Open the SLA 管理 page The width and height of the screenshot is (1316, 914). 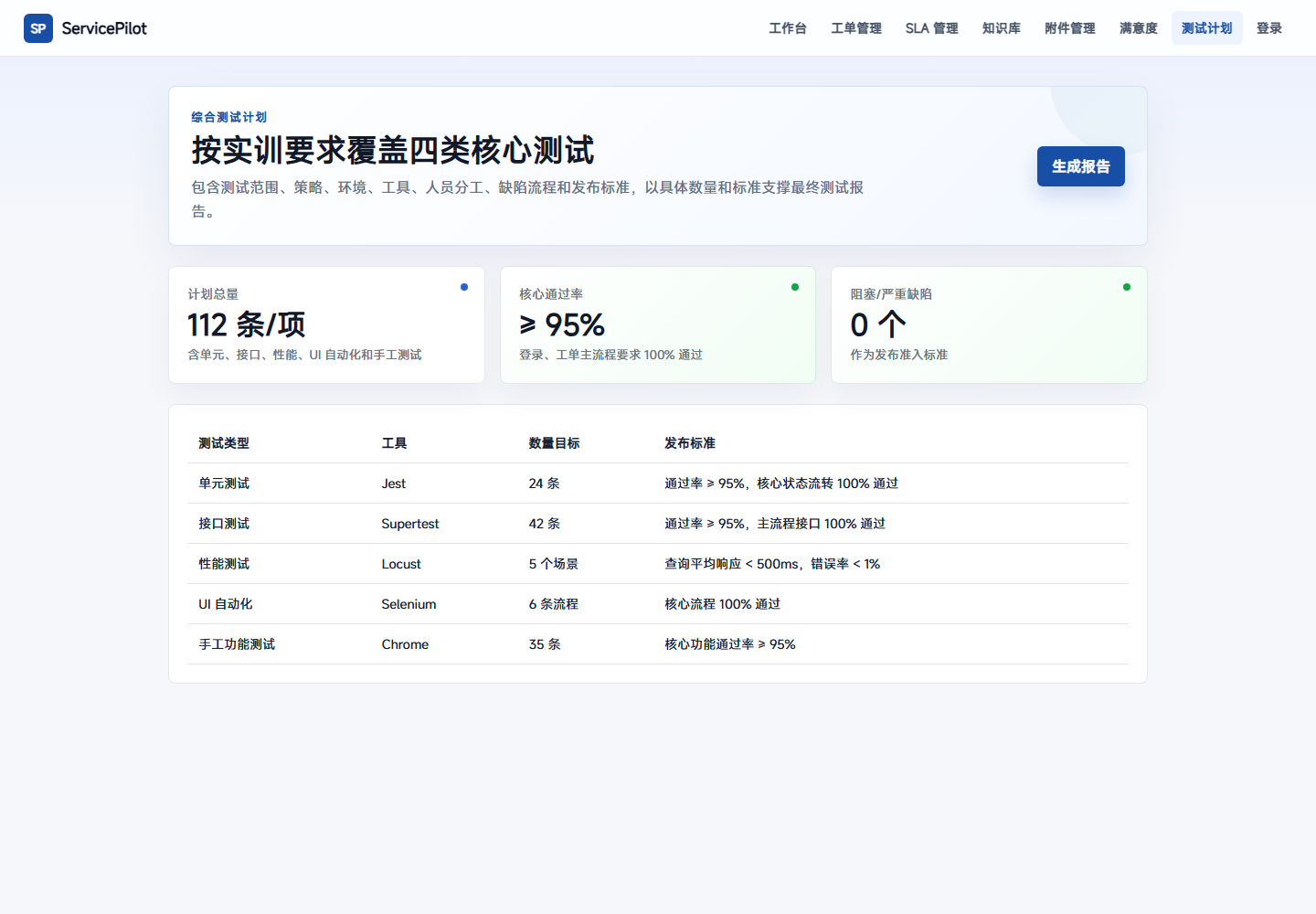tap(932, 28)
